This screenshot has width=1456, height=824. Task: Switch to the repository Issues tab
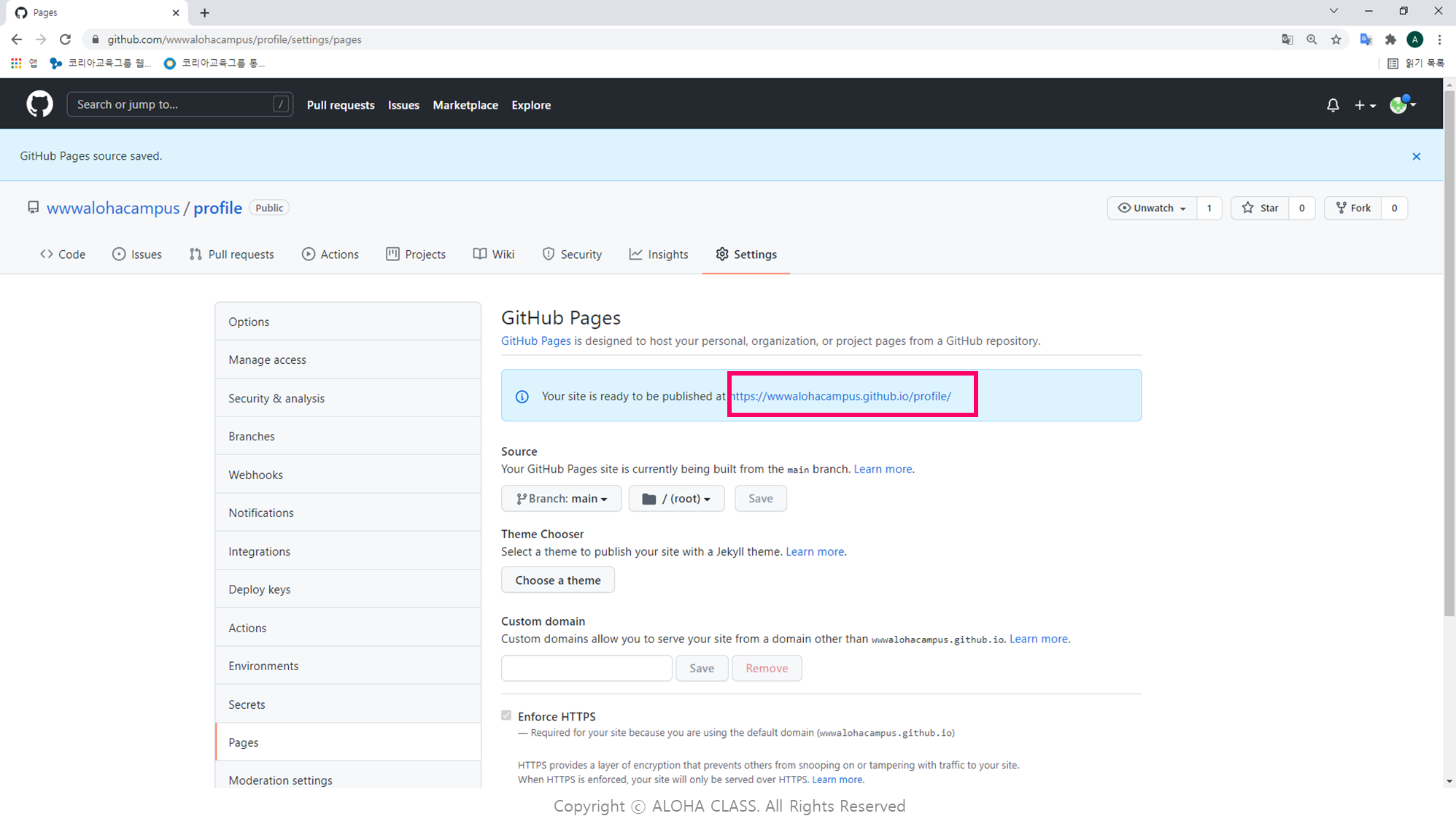click(136, 254)
